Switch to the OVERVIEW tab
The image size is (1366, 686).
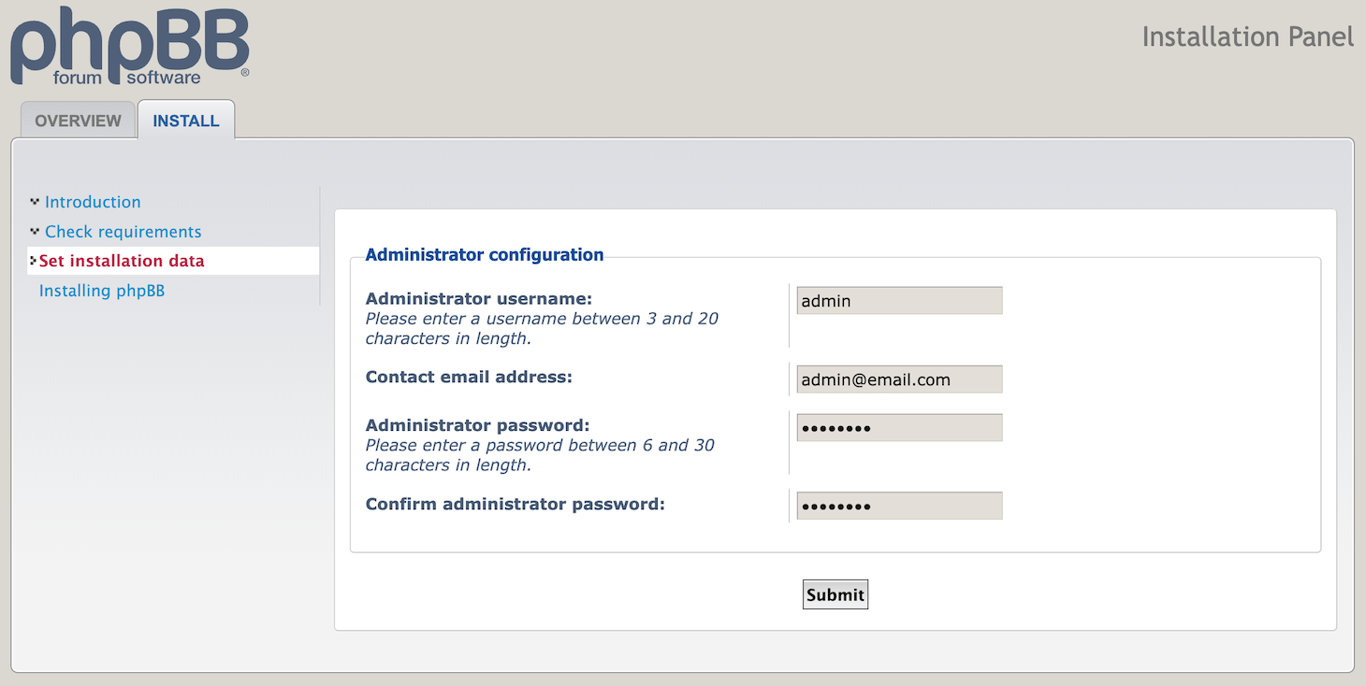77,120
